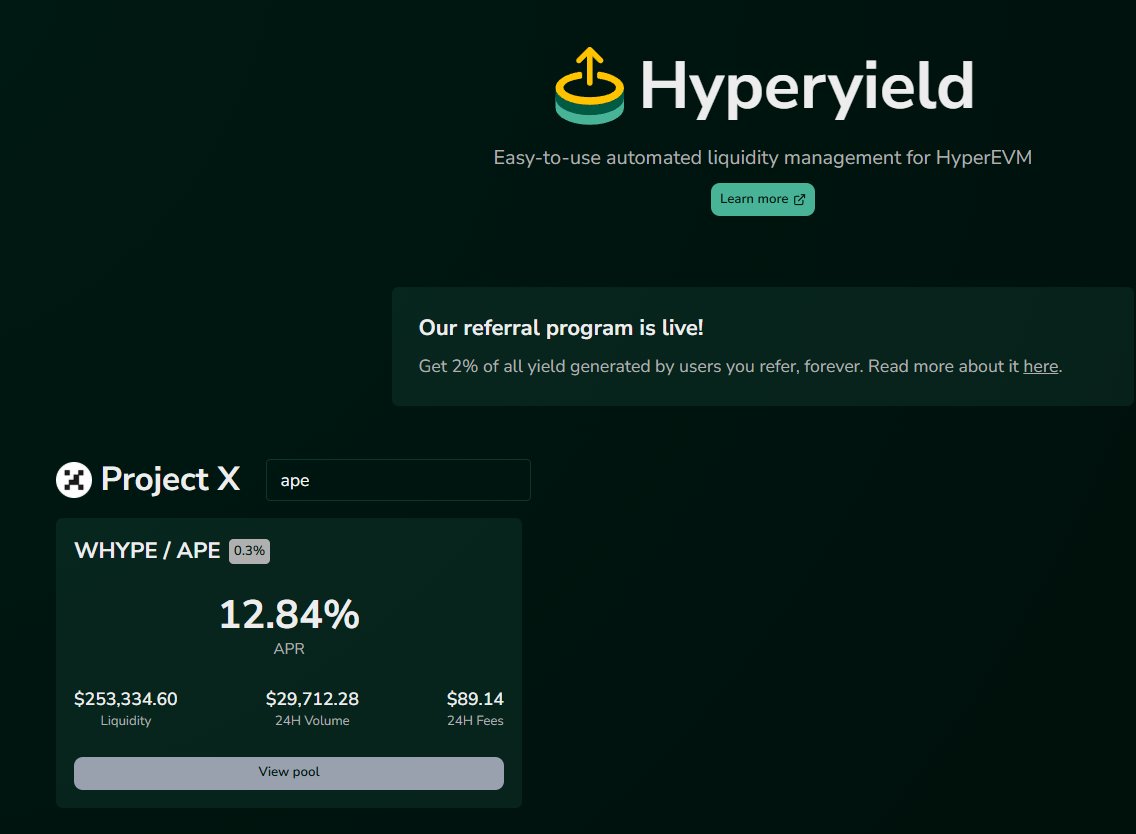Click 'Our referral program is live!' heading

coord(561,328)
